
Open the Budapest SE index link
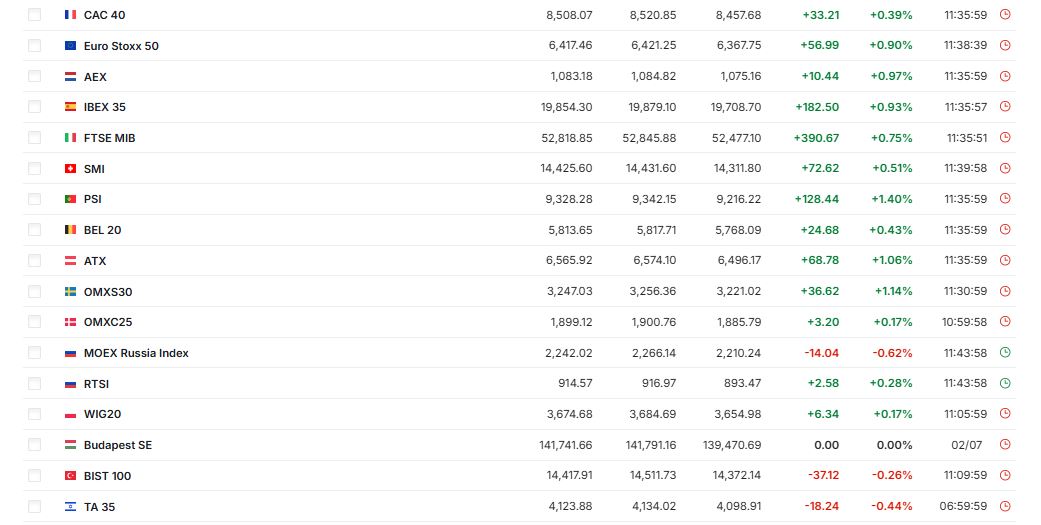[118, 445]
